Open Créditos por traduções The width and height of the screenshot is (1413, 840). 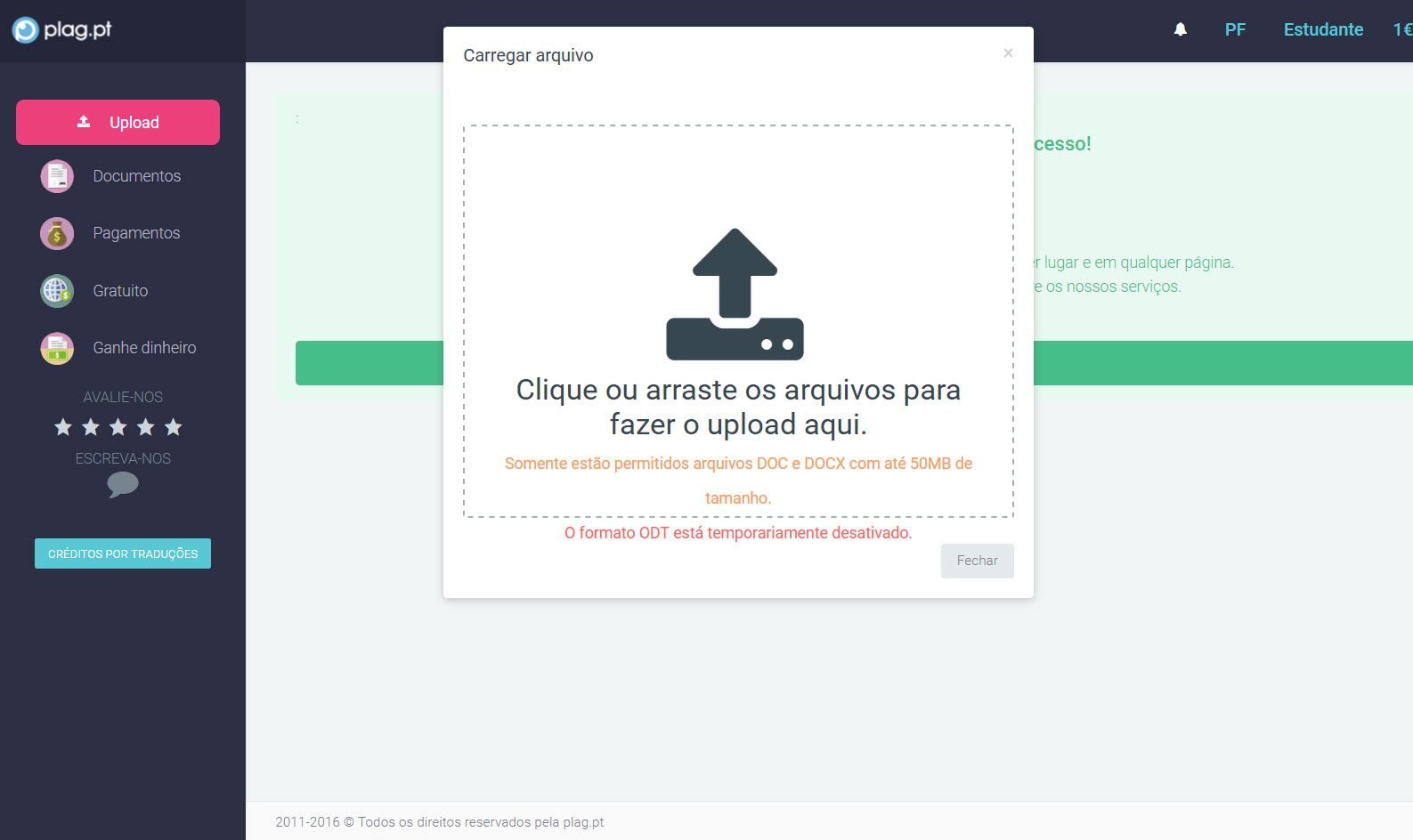tap(123, 553)
